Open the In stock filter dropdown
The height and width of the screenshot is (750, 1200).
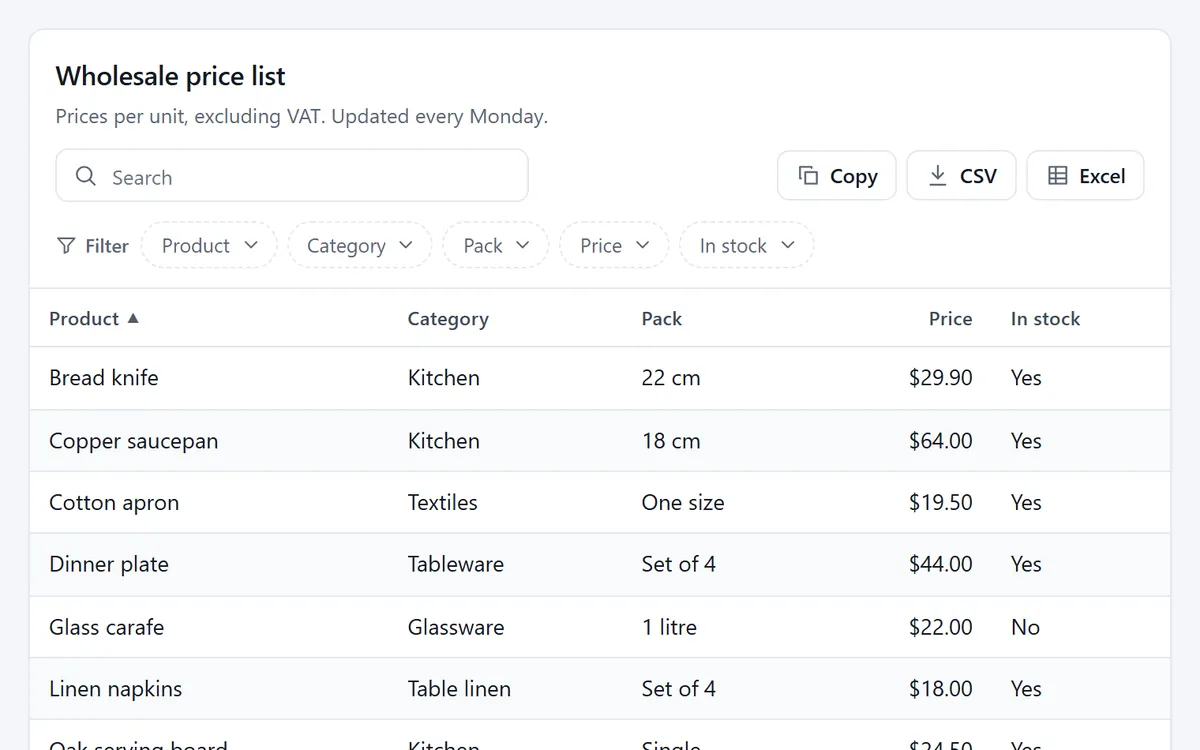point(747,245)
